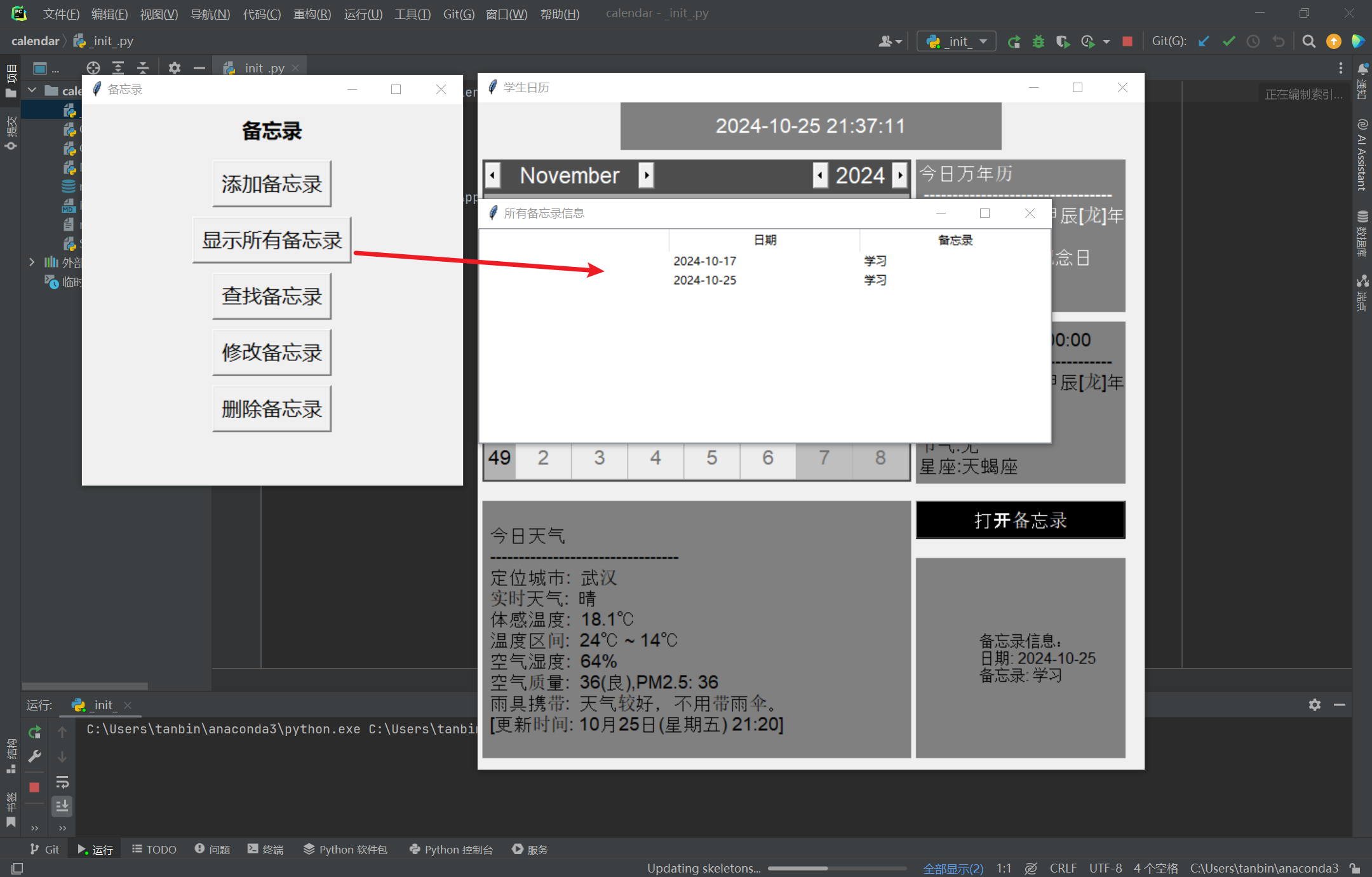Viewport: 1372px width, 877px height.
Task: Collapse the calendar project folder
Action: (x=32, y=90)
